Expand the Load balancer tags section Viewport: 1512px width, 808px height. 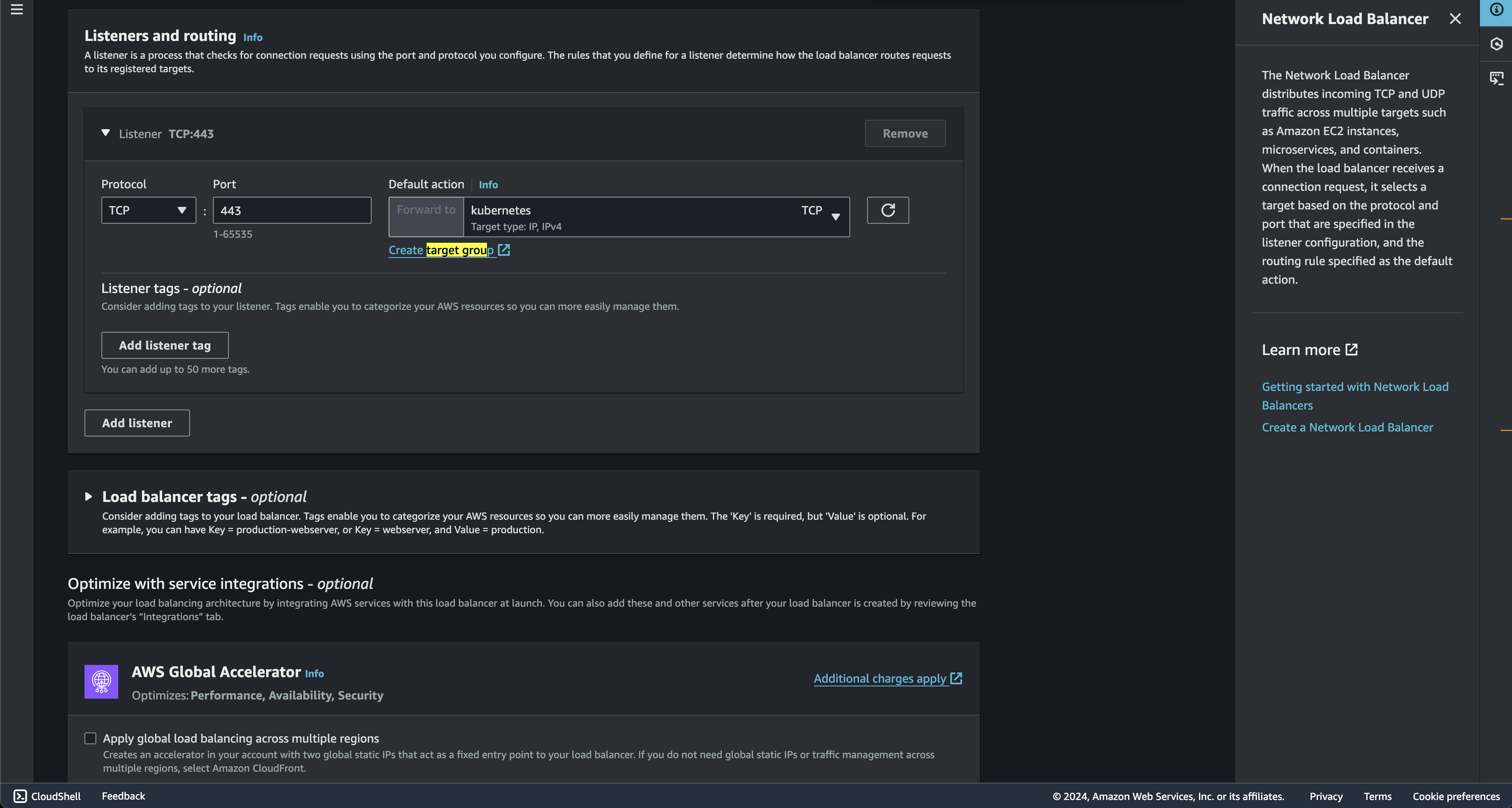pyautogui.click(x=89, y=497)
